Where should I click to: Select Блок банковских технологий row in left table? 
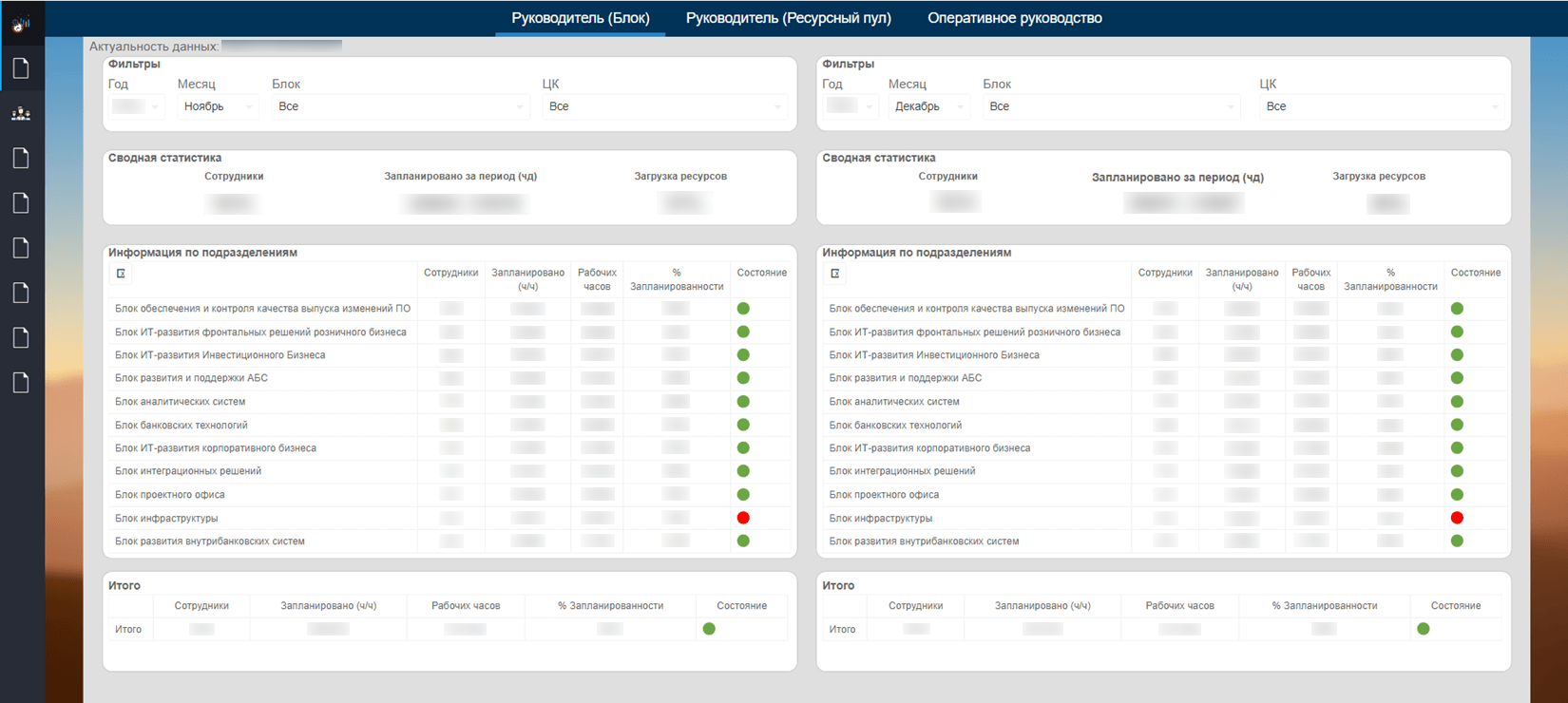point(450,426)
